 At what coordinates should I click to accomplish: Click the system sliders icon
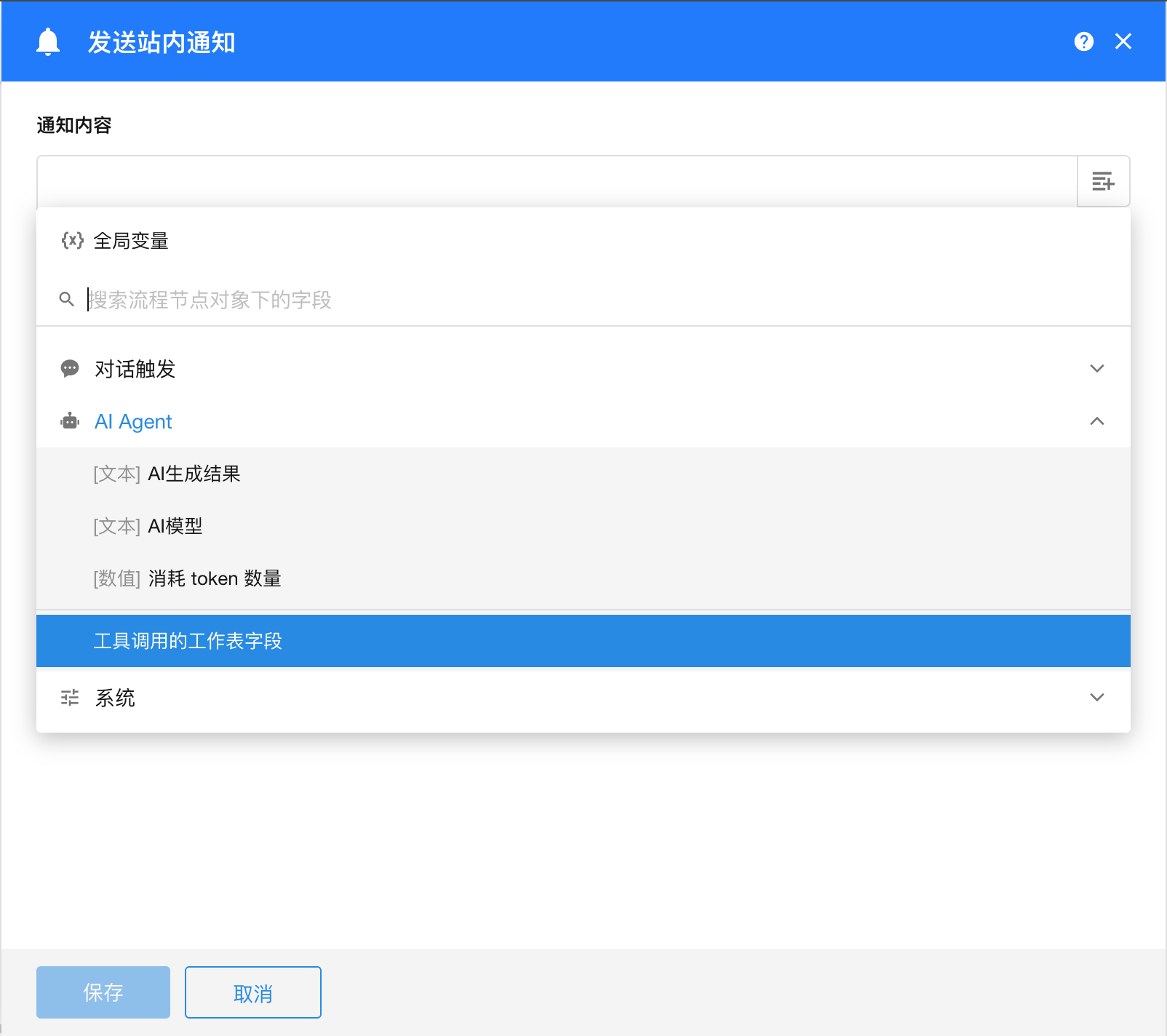tap(70, 698)
